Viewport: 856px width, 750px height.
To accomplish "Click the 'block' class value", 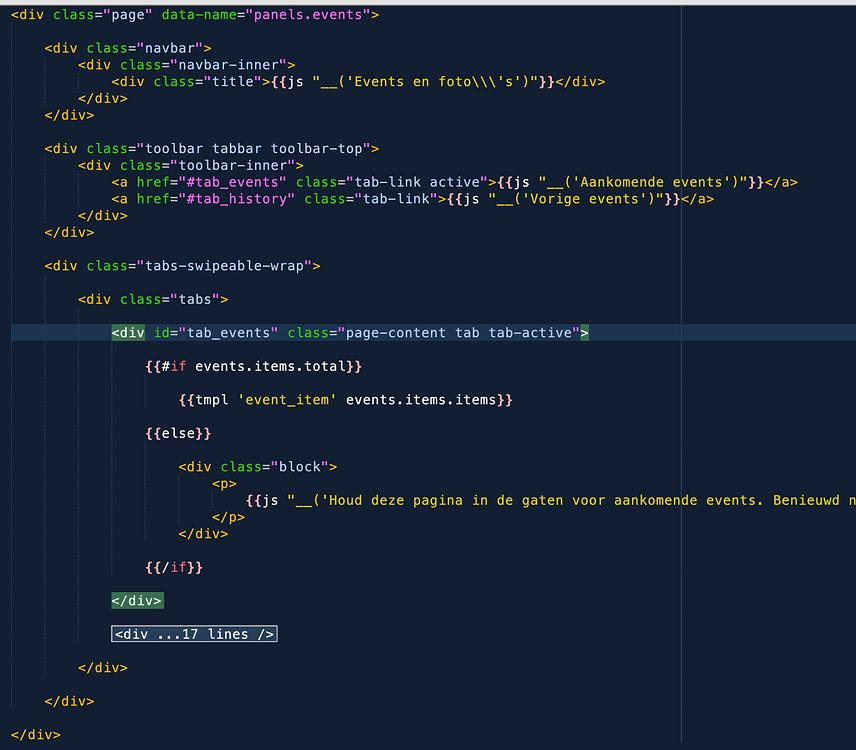I will point(300,467).
